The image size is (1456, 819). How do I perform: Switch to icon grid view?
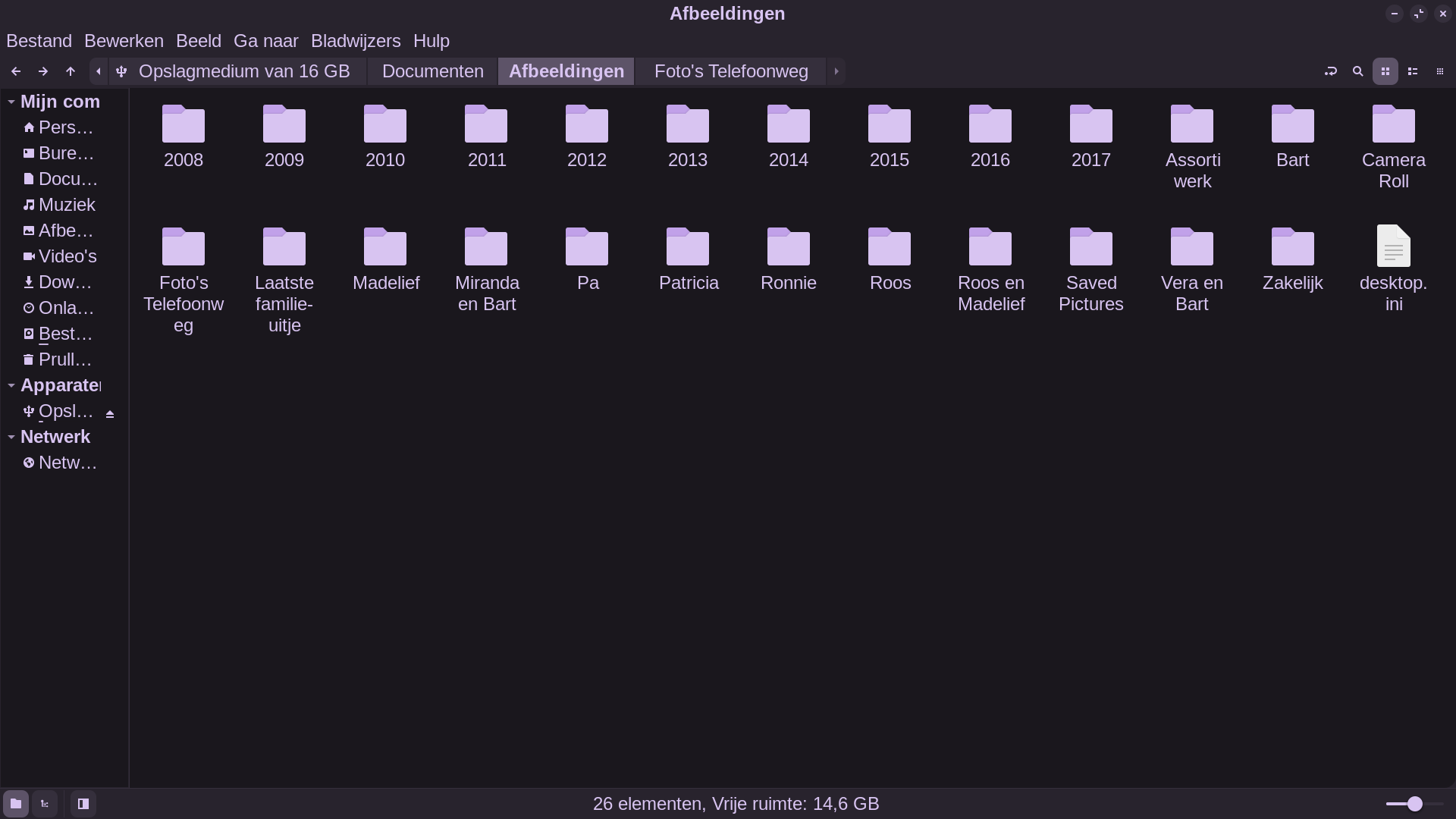click(x=1385, y=71)
